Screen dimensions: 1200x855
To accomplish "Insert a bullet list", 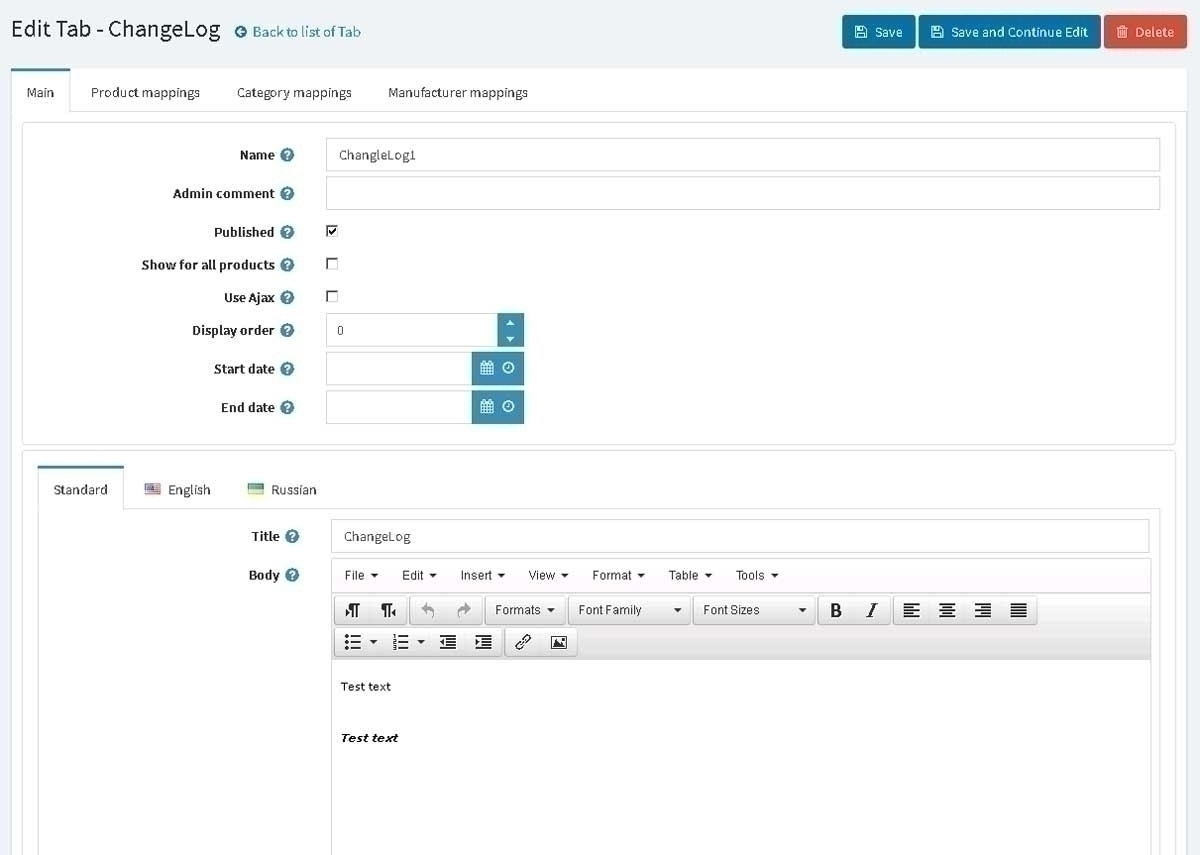I will [x=353, y=642].
